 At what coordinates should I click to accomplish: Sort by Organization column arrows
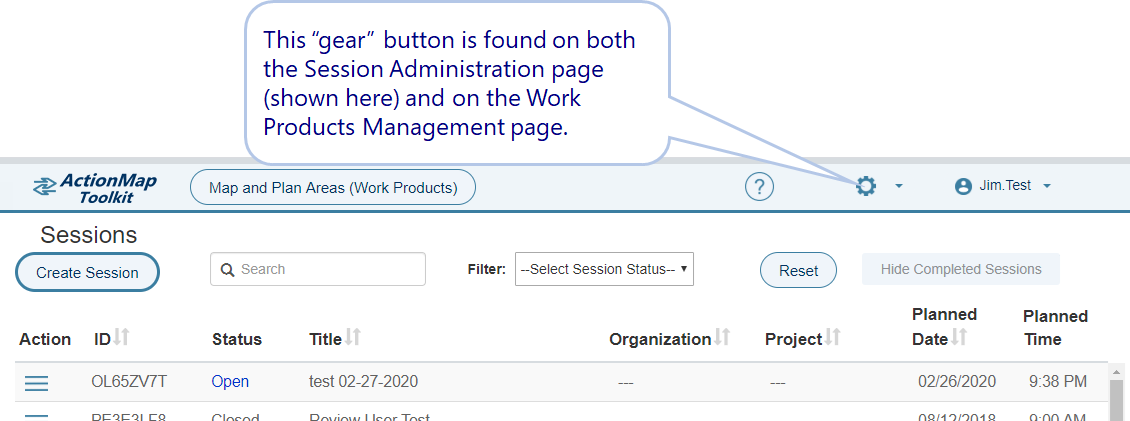pyautogui.click(x=723, y=338)
